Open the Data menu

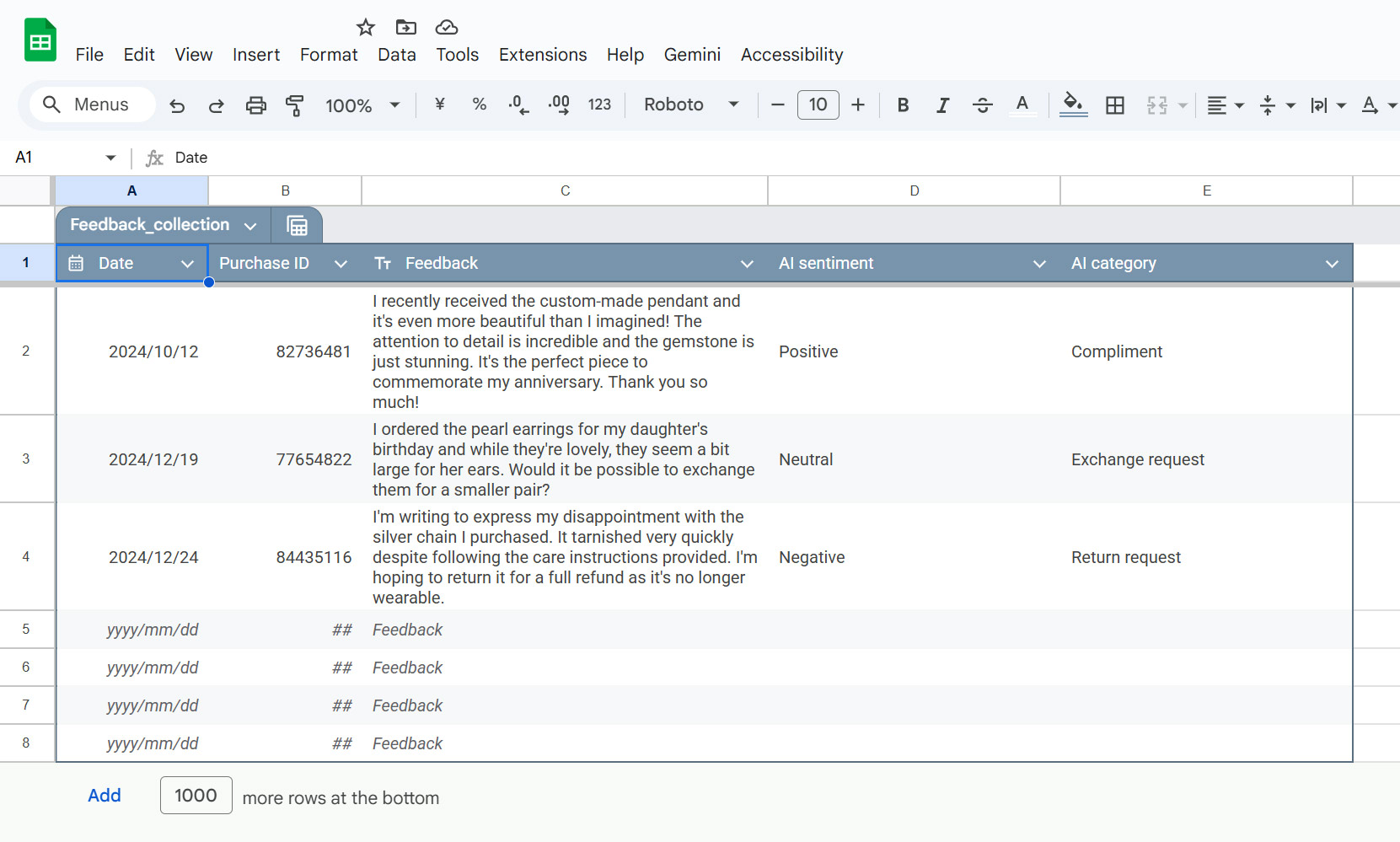(x=396, y=55)
